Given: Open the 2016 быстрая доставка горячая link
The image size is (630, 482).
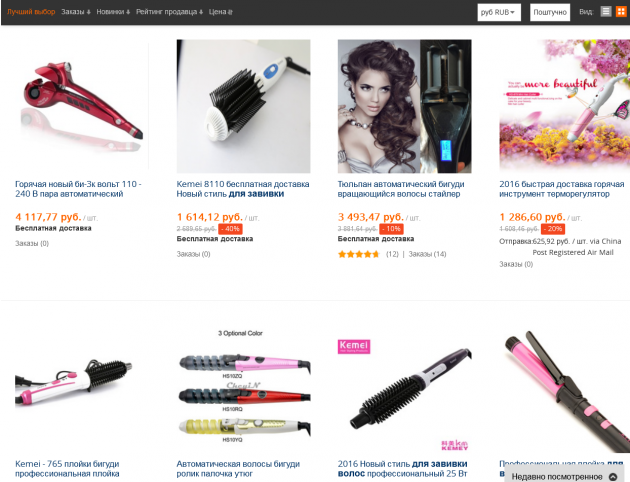Looking at the screenshot, I should (x=562, y=189).
